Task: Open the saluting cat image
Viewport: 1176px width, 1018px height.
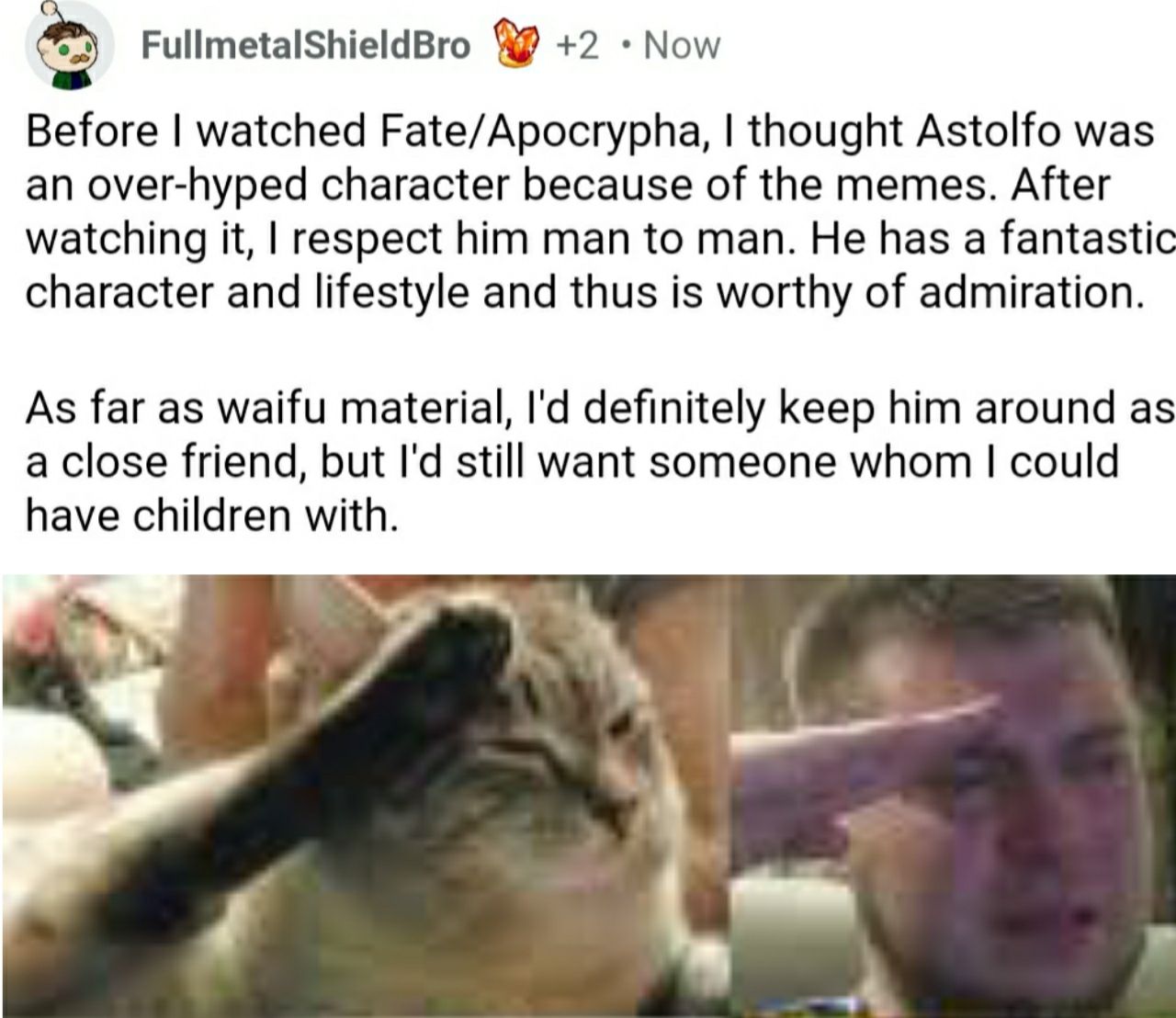Action: [366, 796]
